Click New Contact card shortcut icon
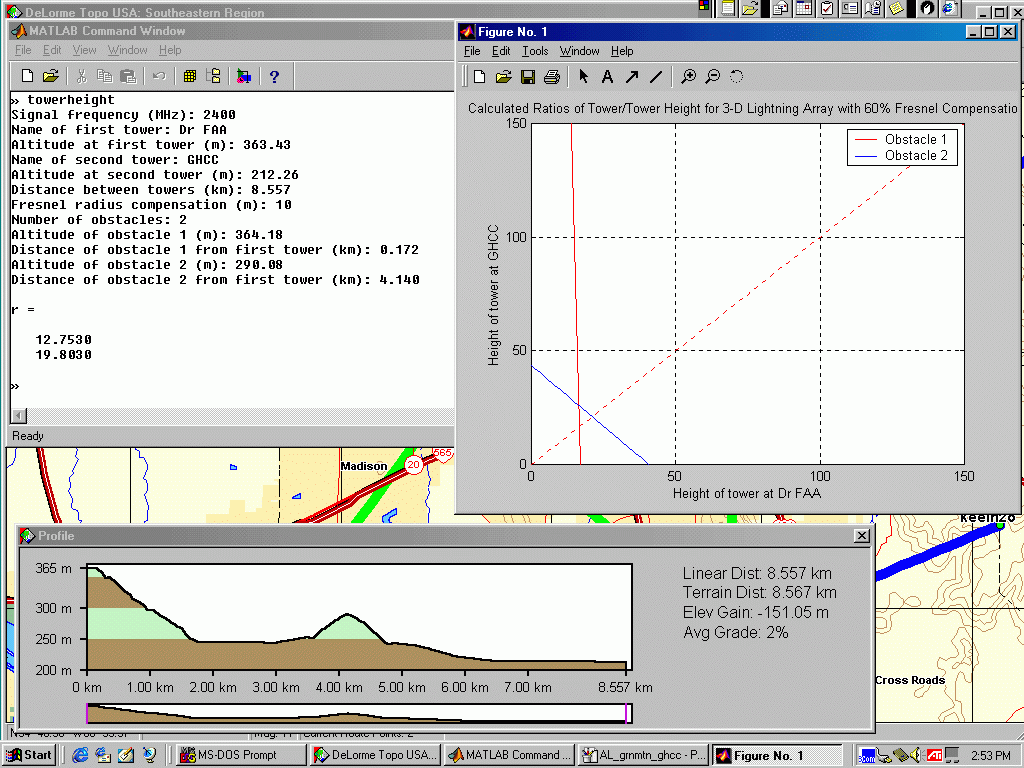Screen dimensions: 1024x768 (x=850, y=8)
